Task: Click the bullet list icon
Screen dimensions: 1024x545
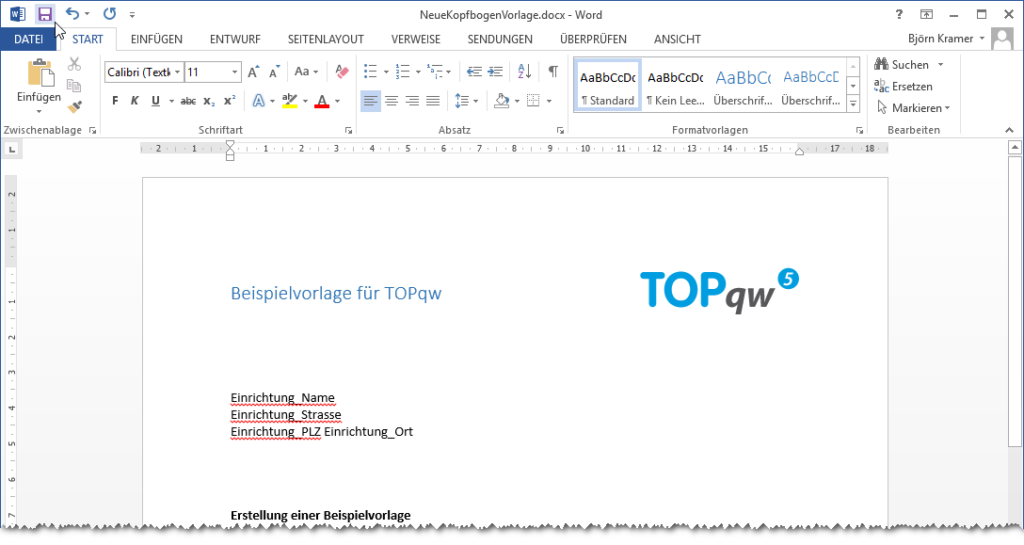Action: [x=370, y=72]
